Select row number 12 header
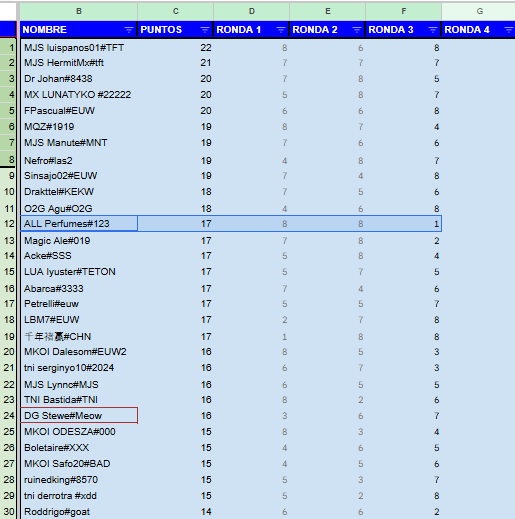Screen dimensions: 515x519 click(8, 223)
